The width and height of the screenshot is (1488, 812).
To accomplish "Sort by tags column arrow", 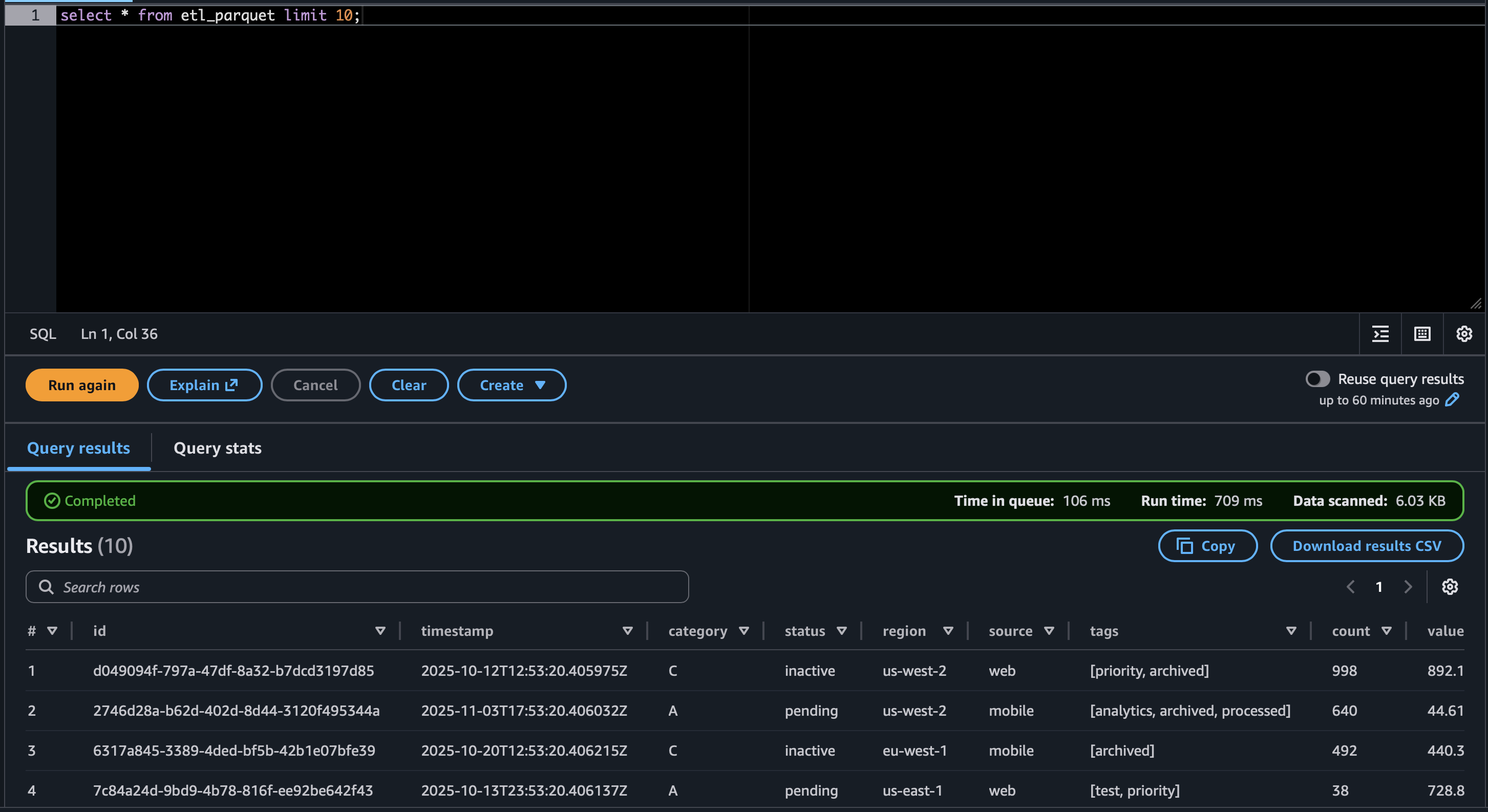I will [x=1291, y=631].
